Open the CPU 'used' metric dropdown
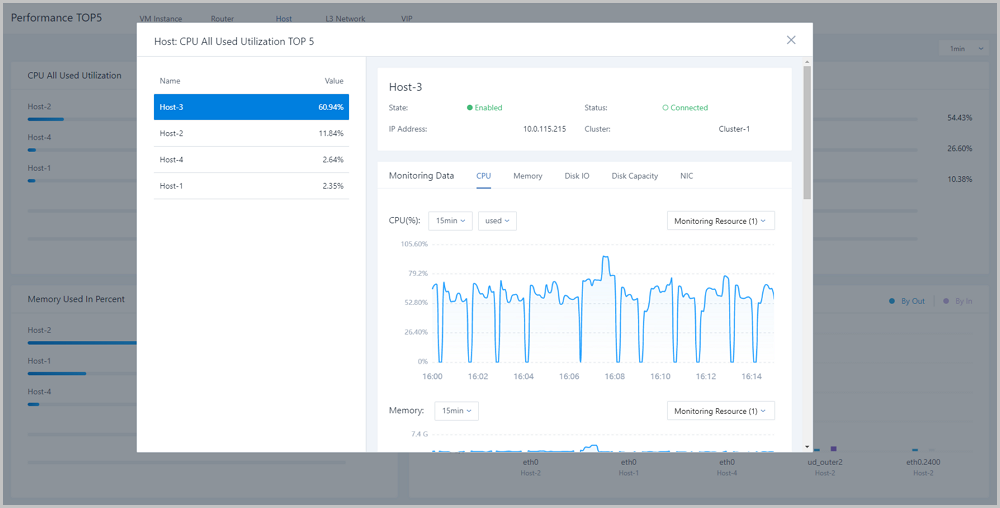Viewport: 1000px width, 508px height. click(497, 221)
